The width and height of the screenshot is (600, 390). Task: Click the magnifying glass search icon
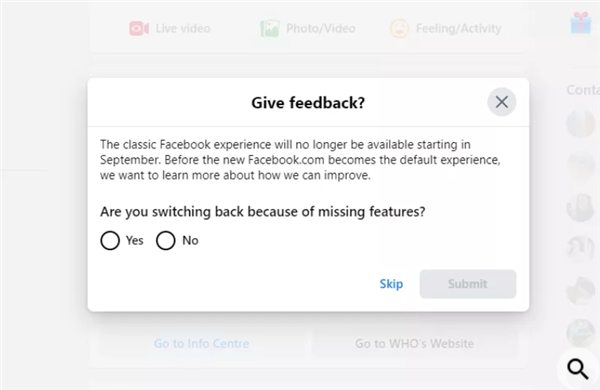[x=577, y=369]
